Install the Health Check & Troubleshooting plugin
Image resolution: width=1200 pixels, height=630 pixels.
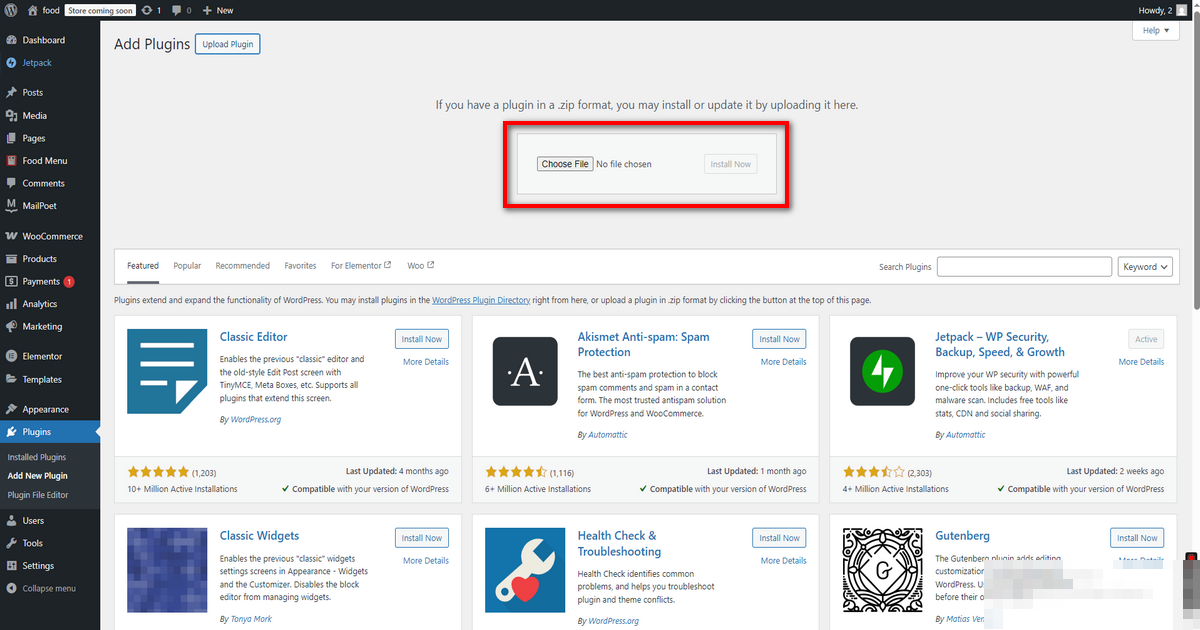click(779, 538)
